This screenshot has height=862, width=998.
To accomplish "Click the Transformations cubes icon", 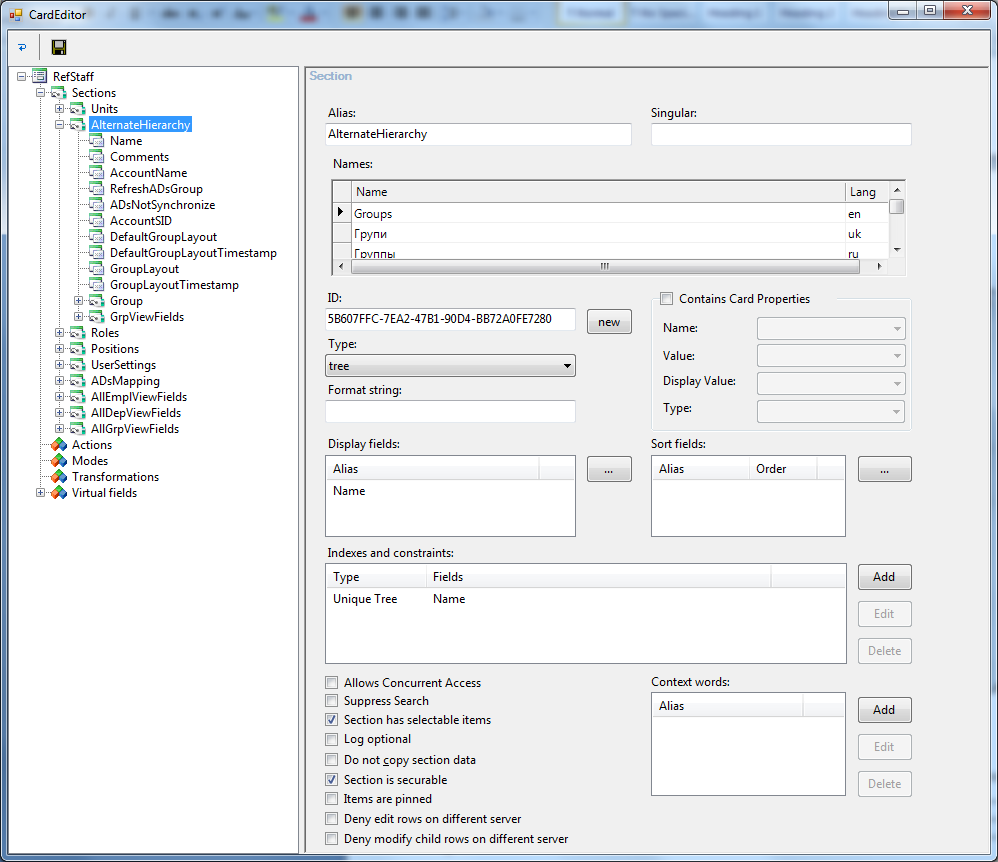I will [x=59, y=477].
